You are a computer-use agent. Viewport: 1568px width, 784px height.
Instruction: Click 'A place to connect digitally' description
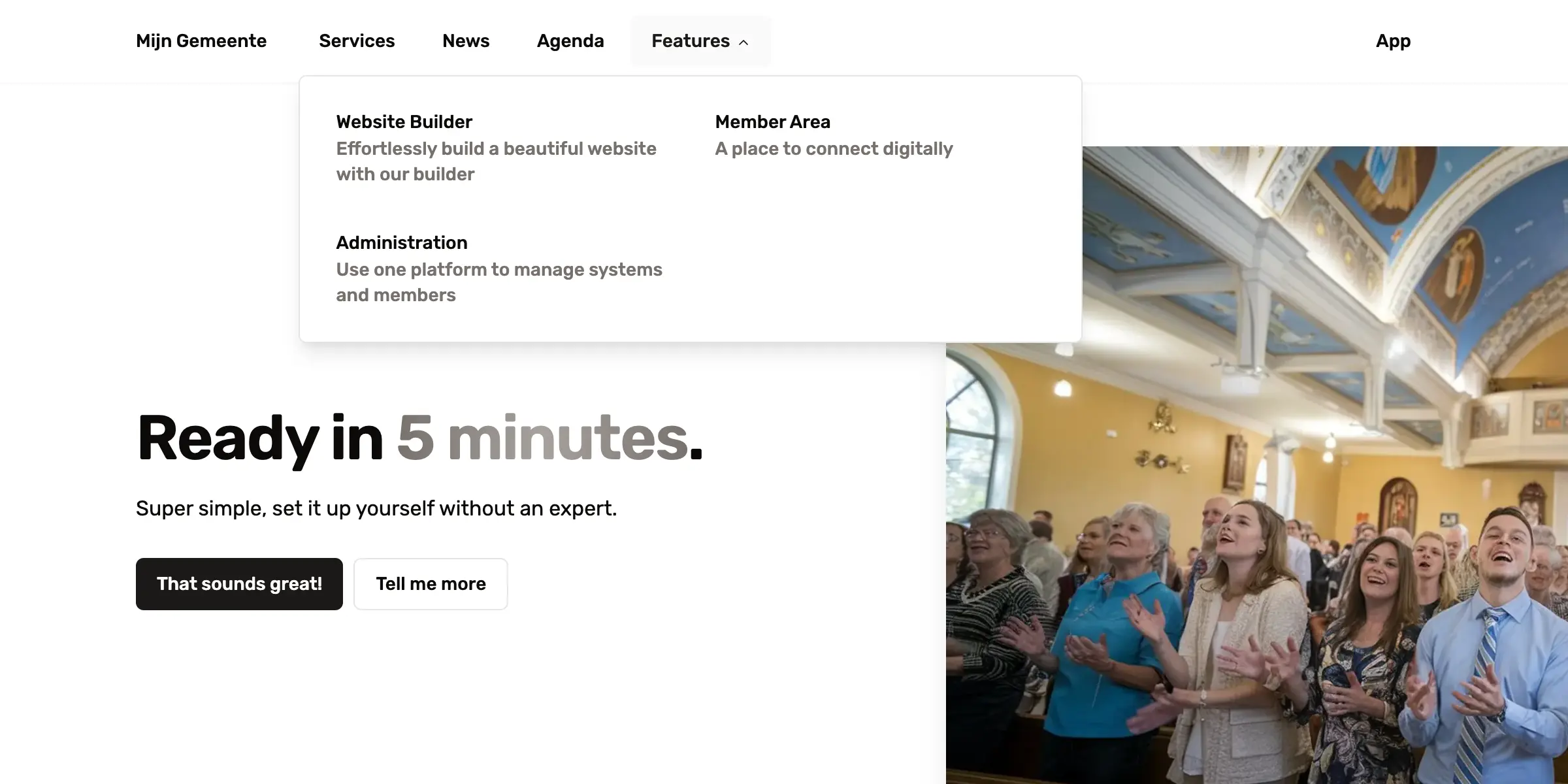point(834,149)
